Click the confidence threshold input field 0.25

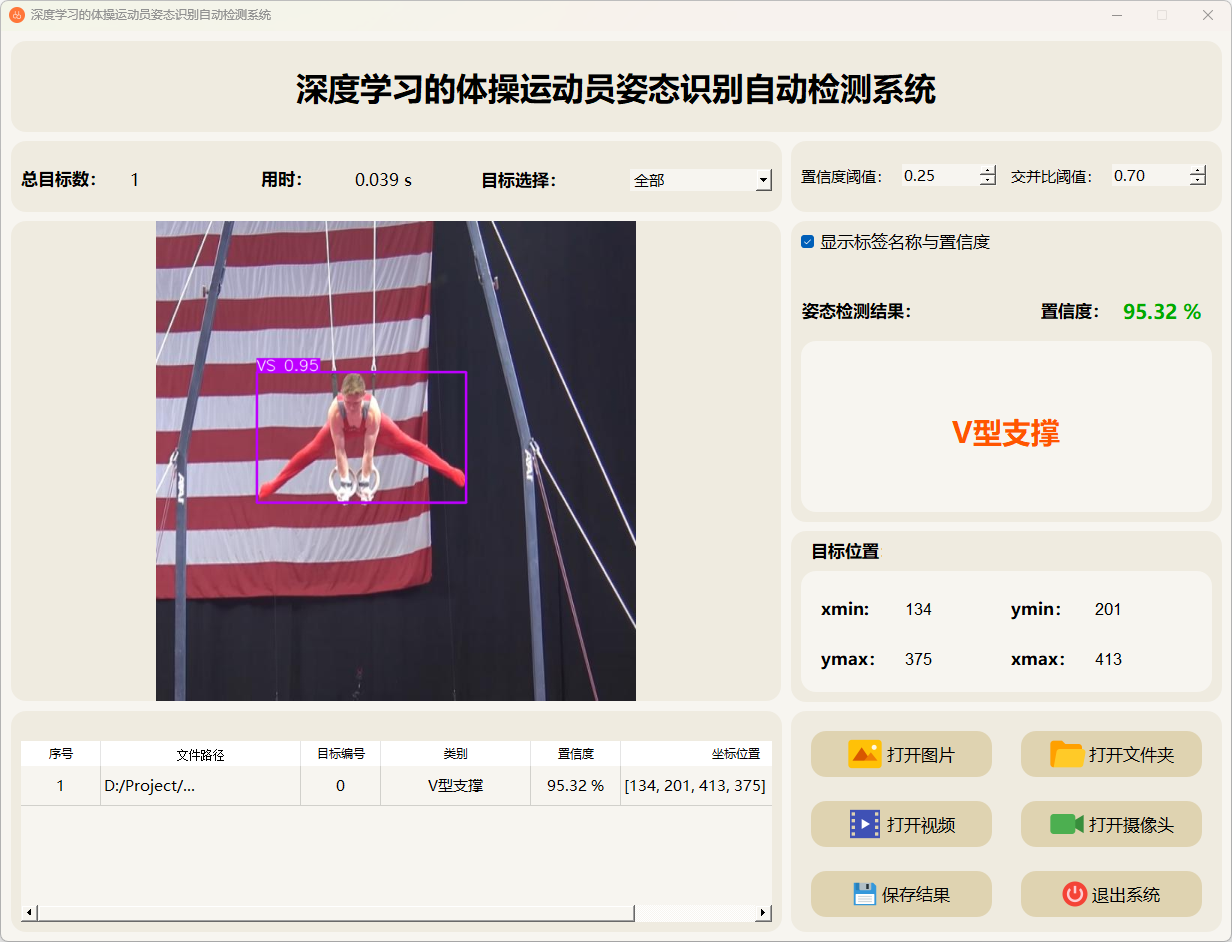pyautogui.click(x=938, y=176)
